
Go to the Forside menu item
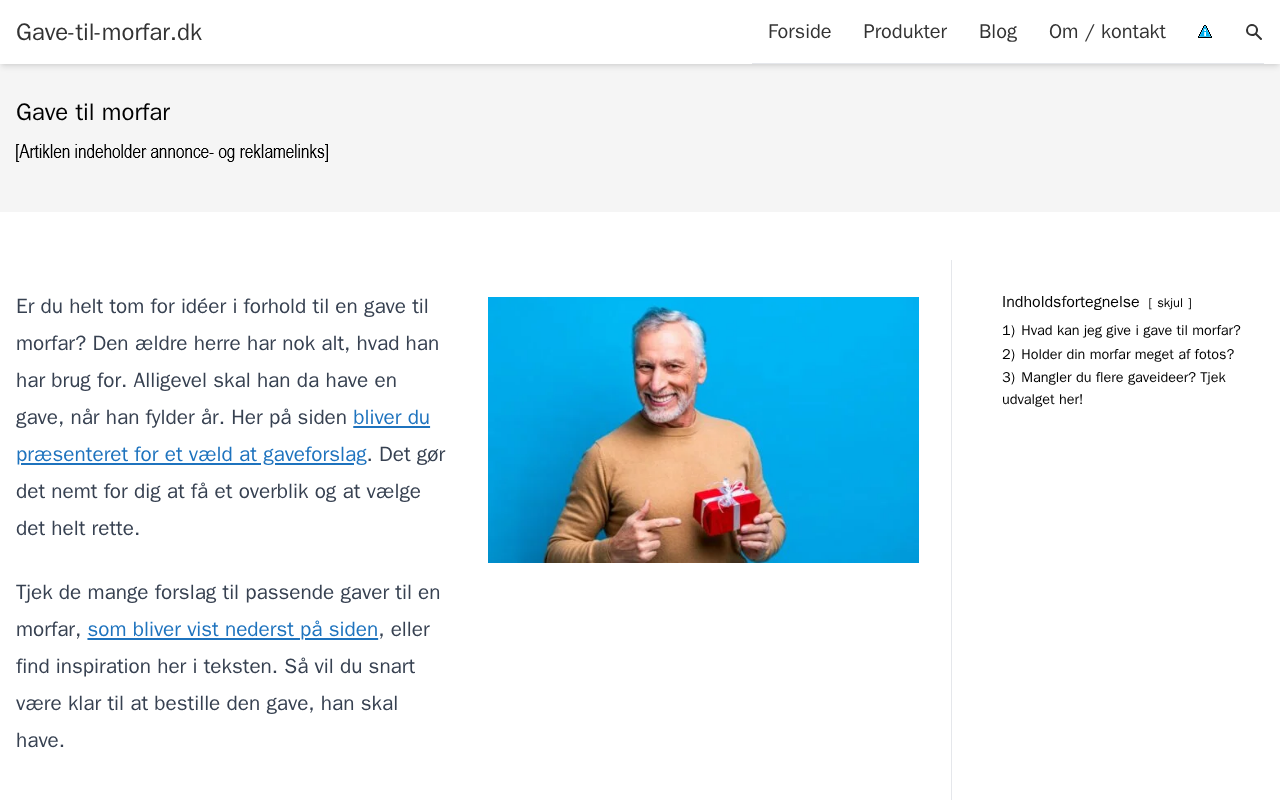(x=799, y=32)
